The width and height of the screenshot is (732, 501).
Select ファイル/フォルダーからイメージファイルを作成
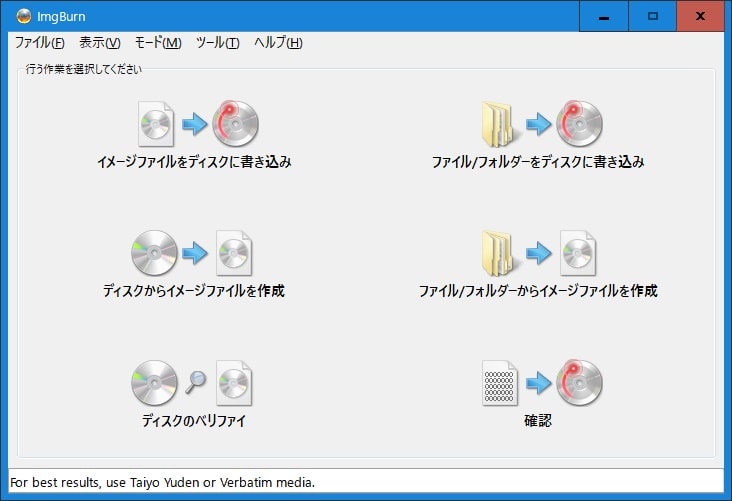[x=538, y=291]
